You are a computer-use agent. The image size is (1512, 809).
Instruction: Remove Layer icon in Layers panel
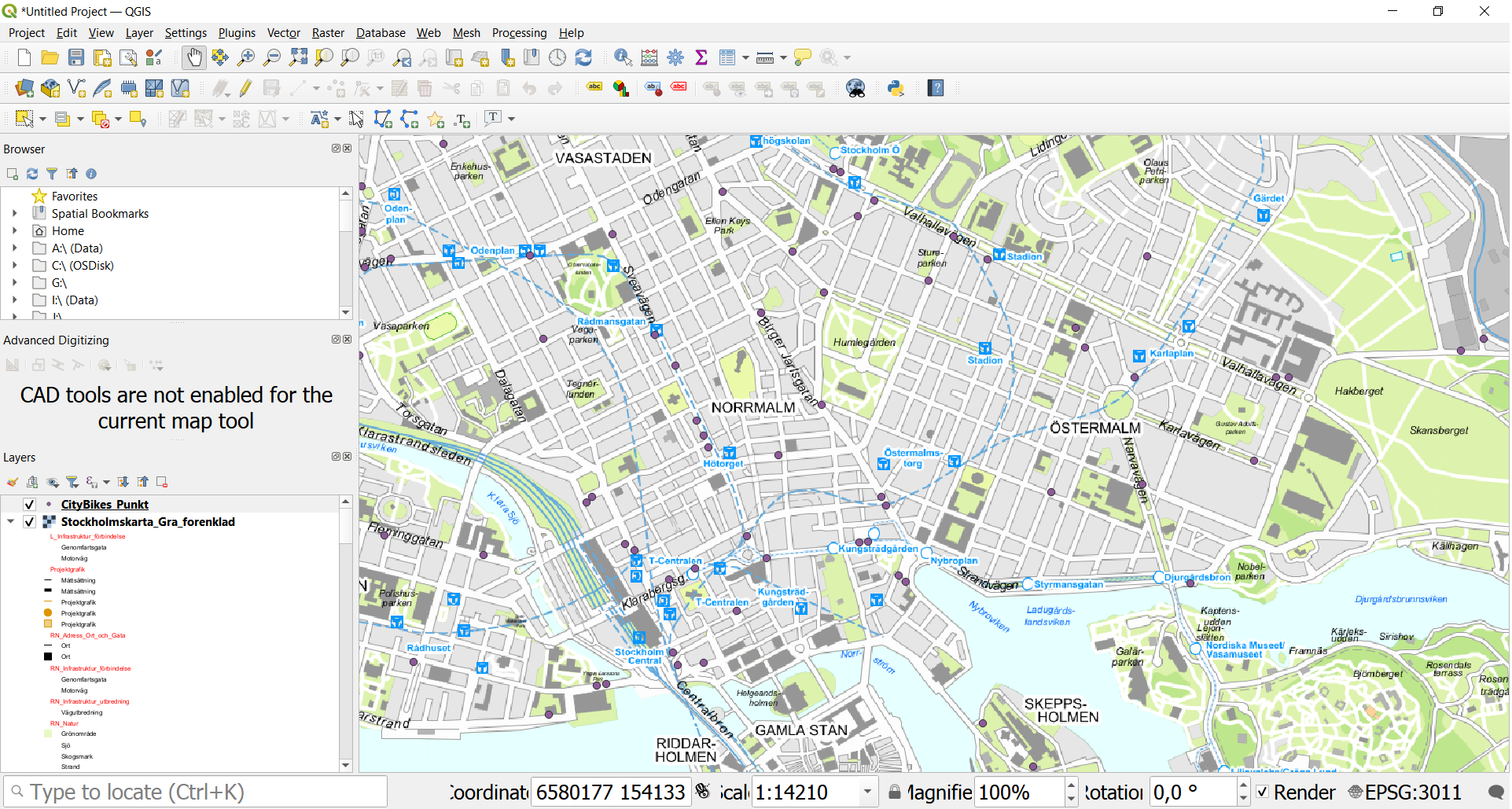[162, 482]
